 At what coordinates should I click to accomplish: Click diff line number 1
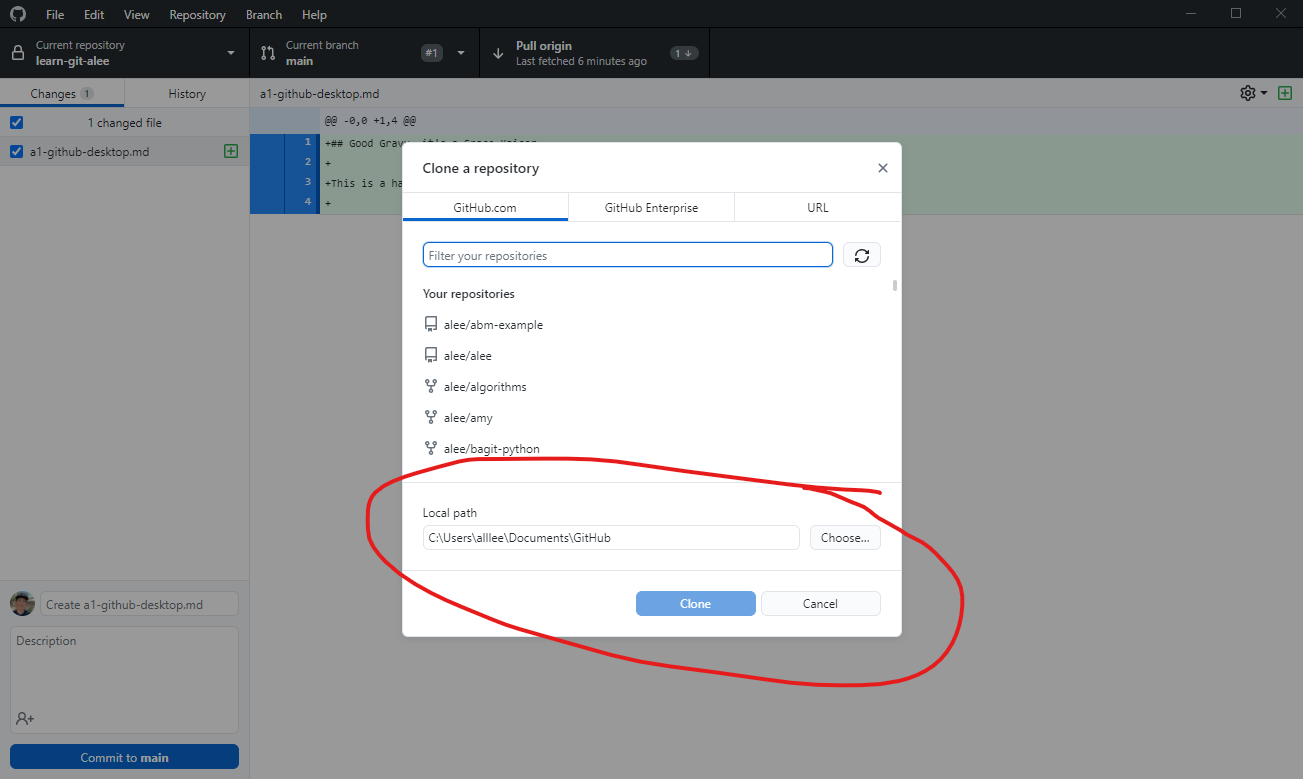(x=308, y=143)
